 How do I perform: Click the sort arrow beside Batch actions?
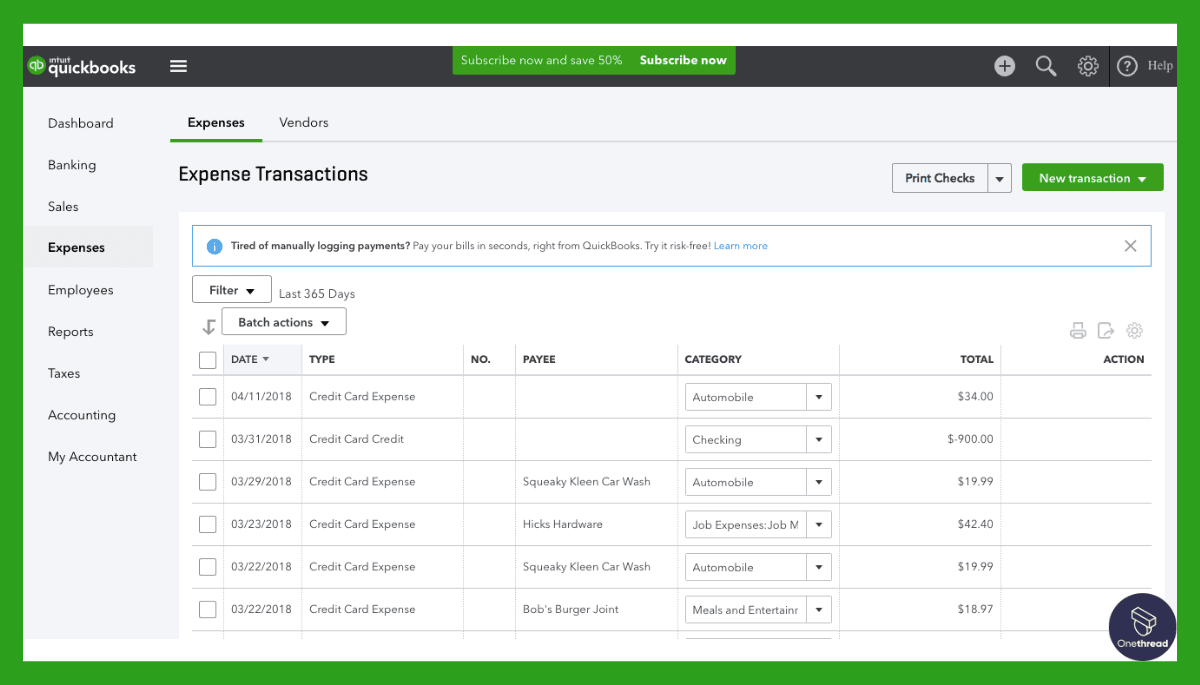[208, 326]
